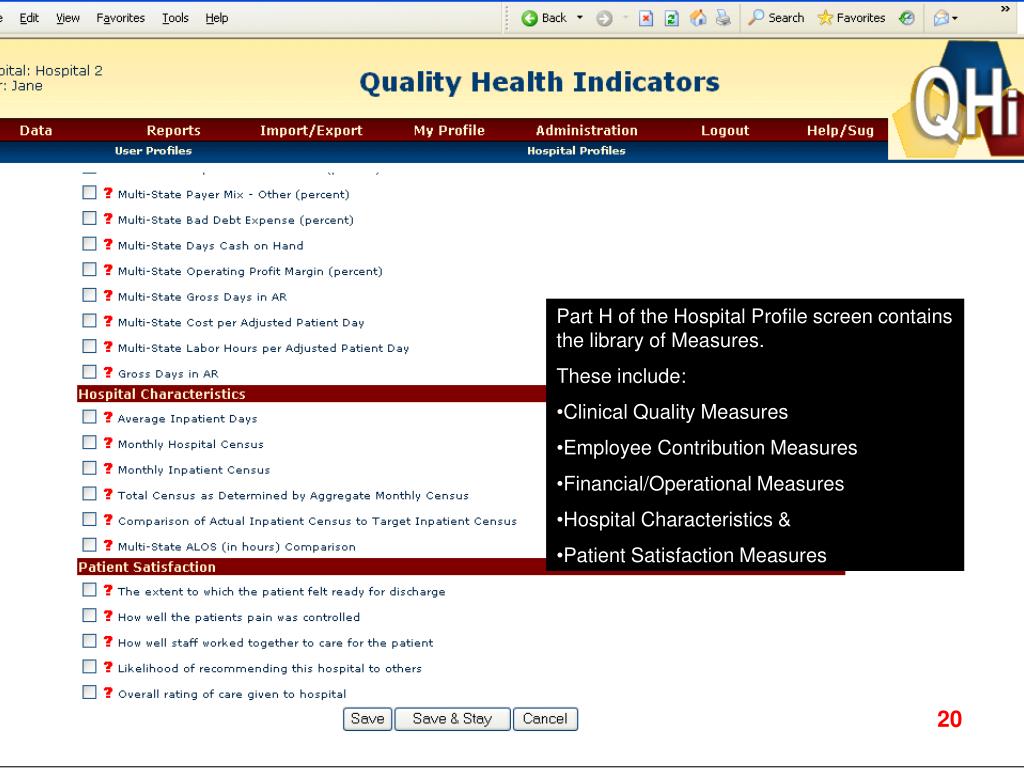This screenshot has width=1024, height=768.
Task: Open help for Overall rating of care
Action: point(108,692)
